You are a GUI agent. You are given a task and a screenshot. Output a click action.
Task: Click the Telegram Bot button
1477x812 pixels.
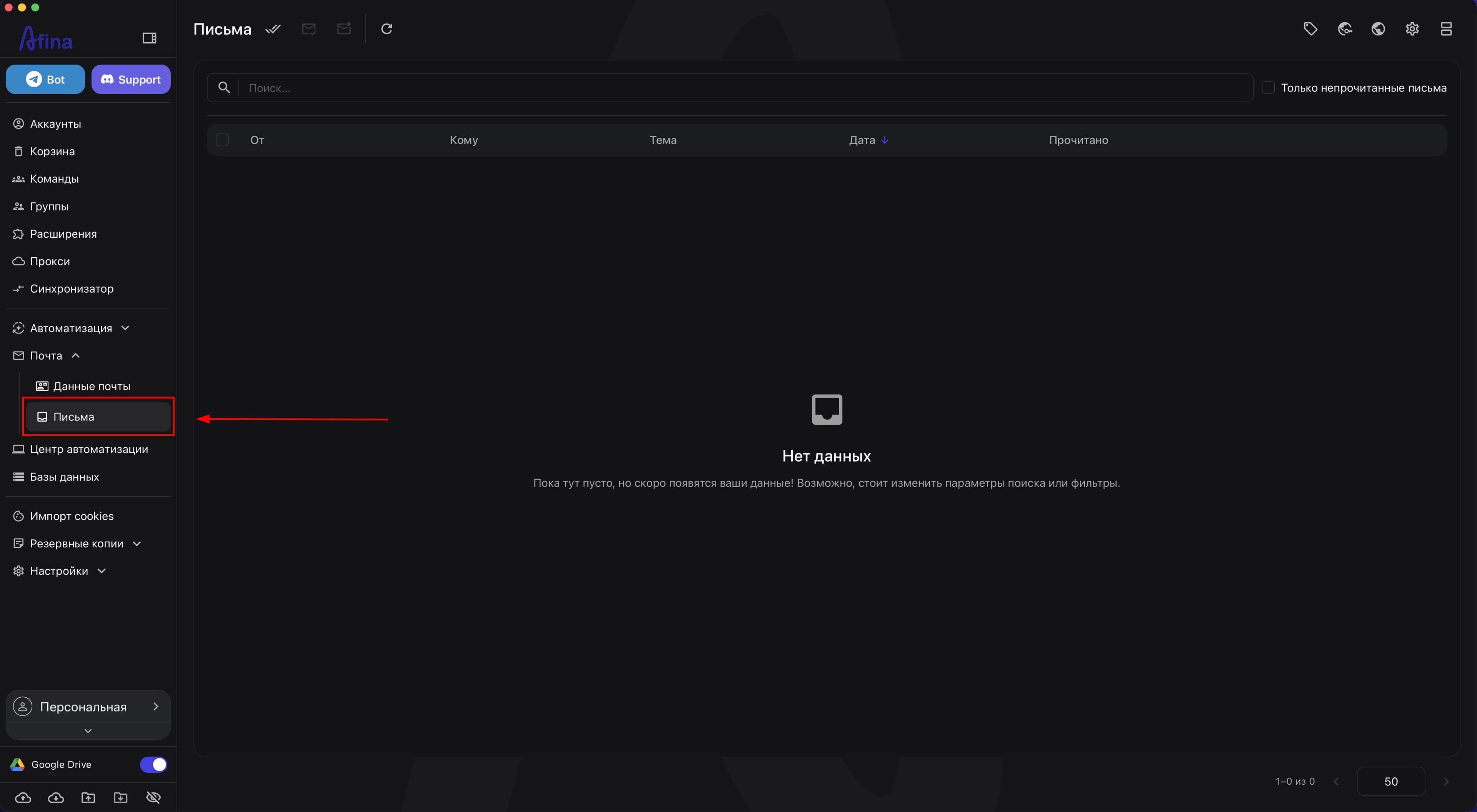pyautogui.click(x=45, y=79)
